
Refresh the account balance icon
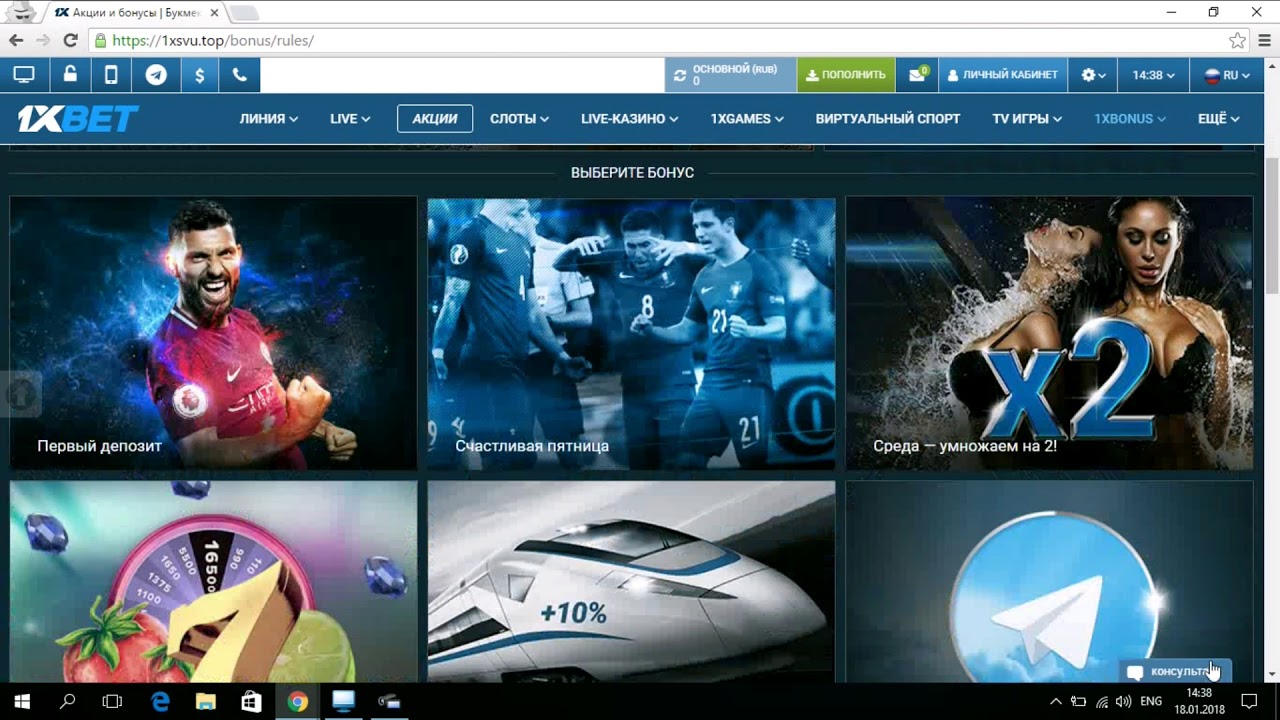(x=680, y=75)
